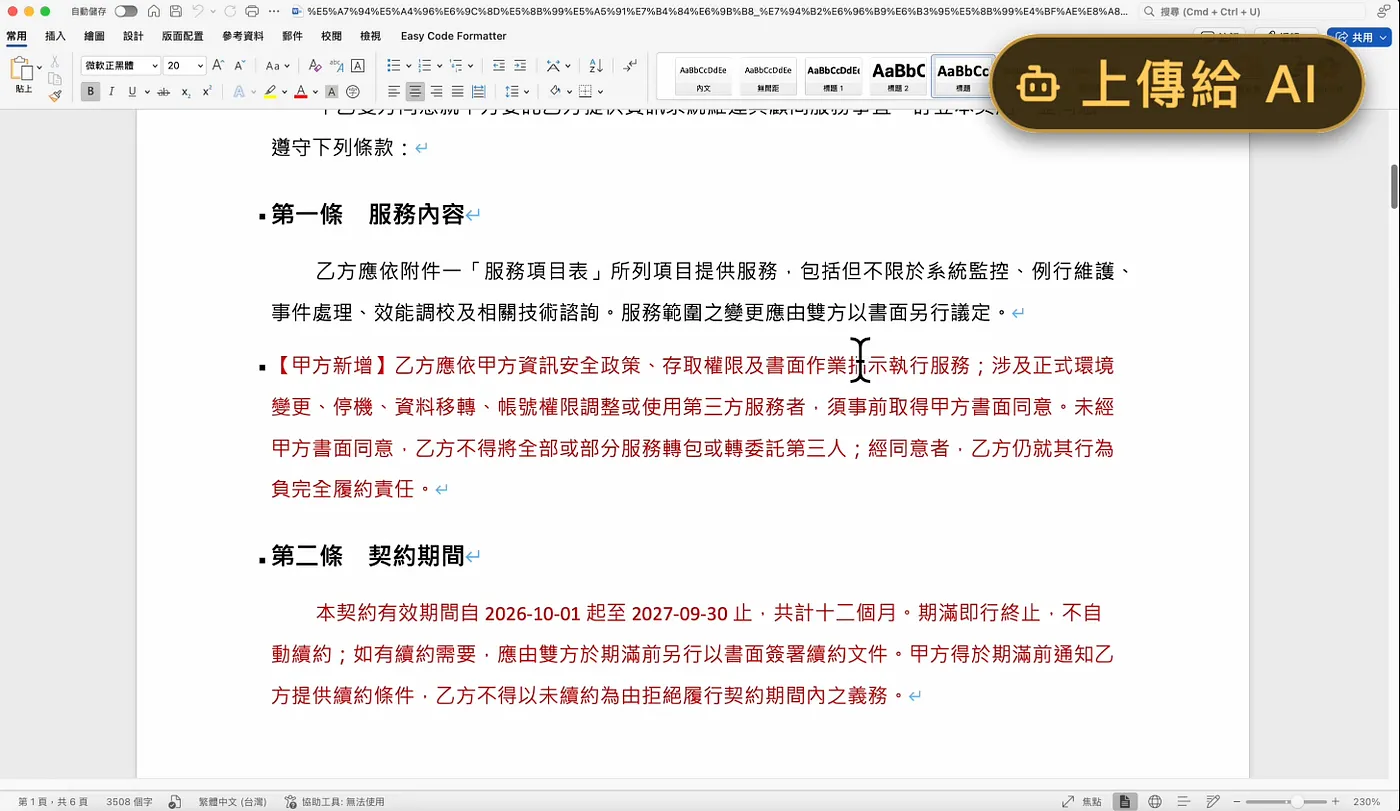Open the Easy Code Formatter tab
Image resolution: width=1400 pixels, height=811 pixels.
453,36
